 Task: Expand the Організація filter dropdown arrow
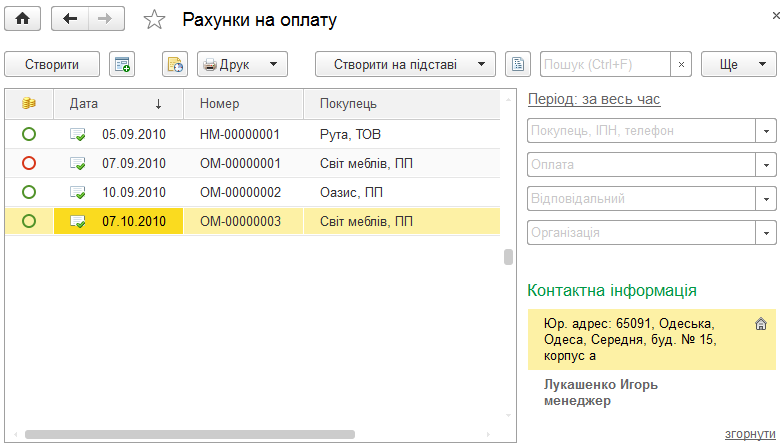coord(766,233)
